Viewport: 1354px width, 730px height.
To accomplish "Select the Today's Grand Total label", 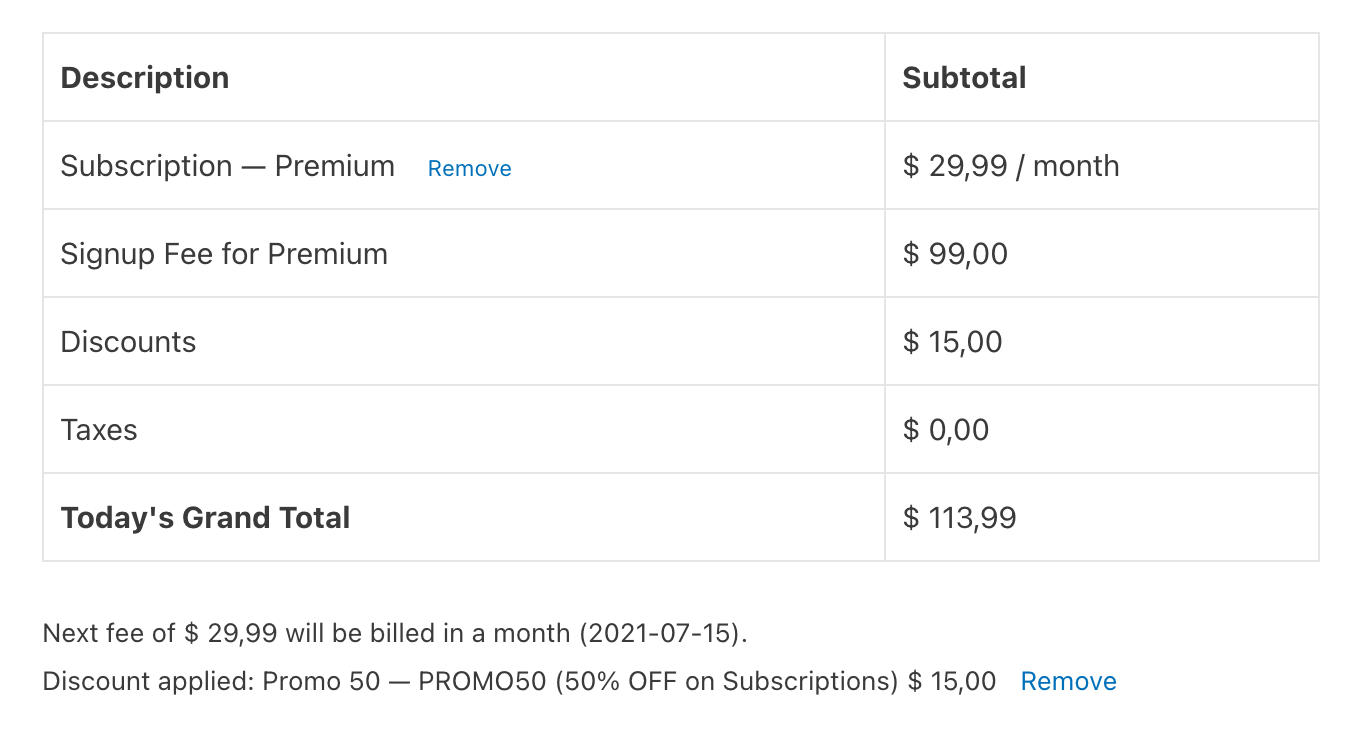I will tap(205, 518).
